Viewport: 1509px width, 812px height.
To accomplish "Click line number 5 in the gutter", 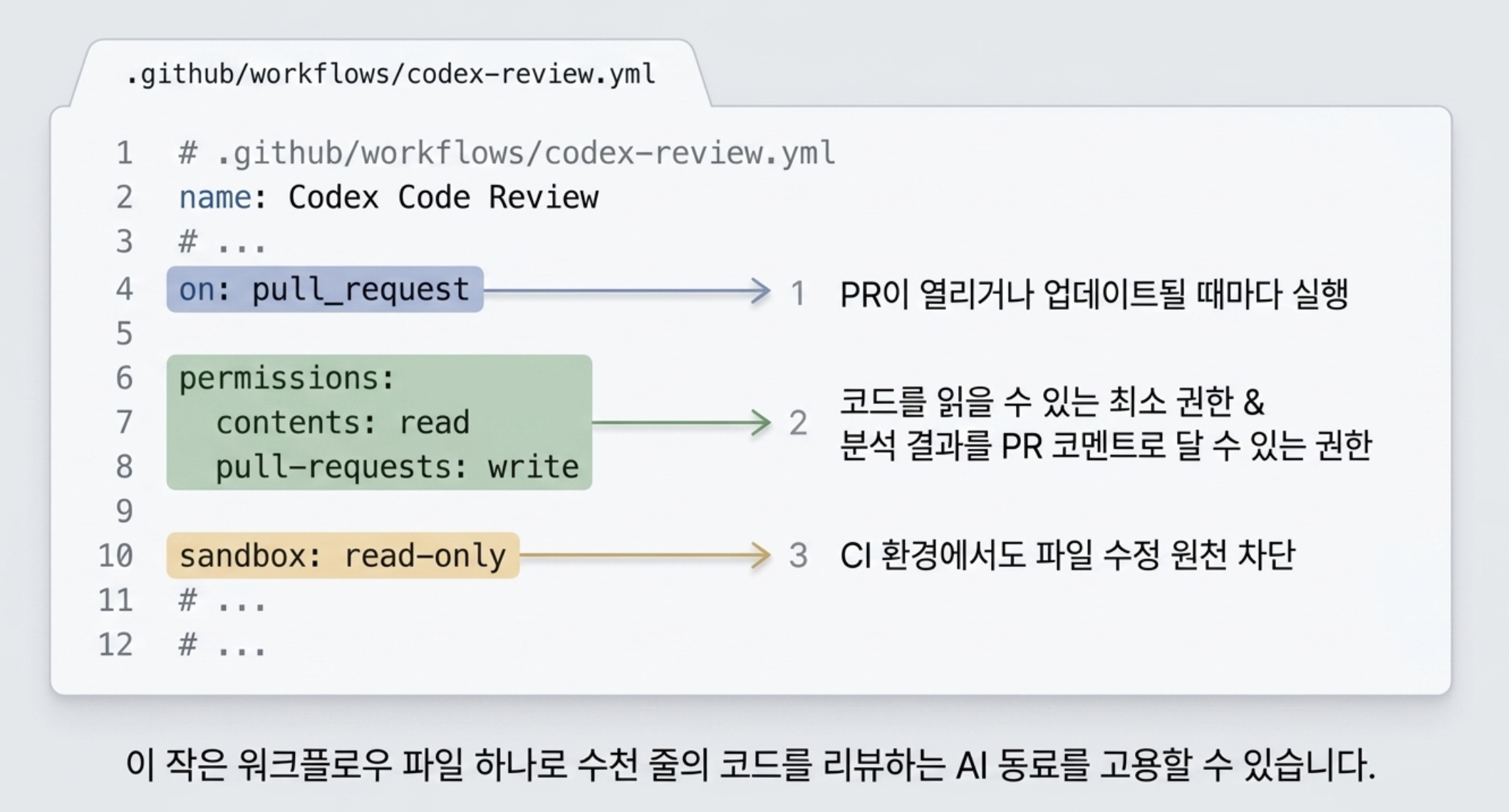I will pos(125,333).
